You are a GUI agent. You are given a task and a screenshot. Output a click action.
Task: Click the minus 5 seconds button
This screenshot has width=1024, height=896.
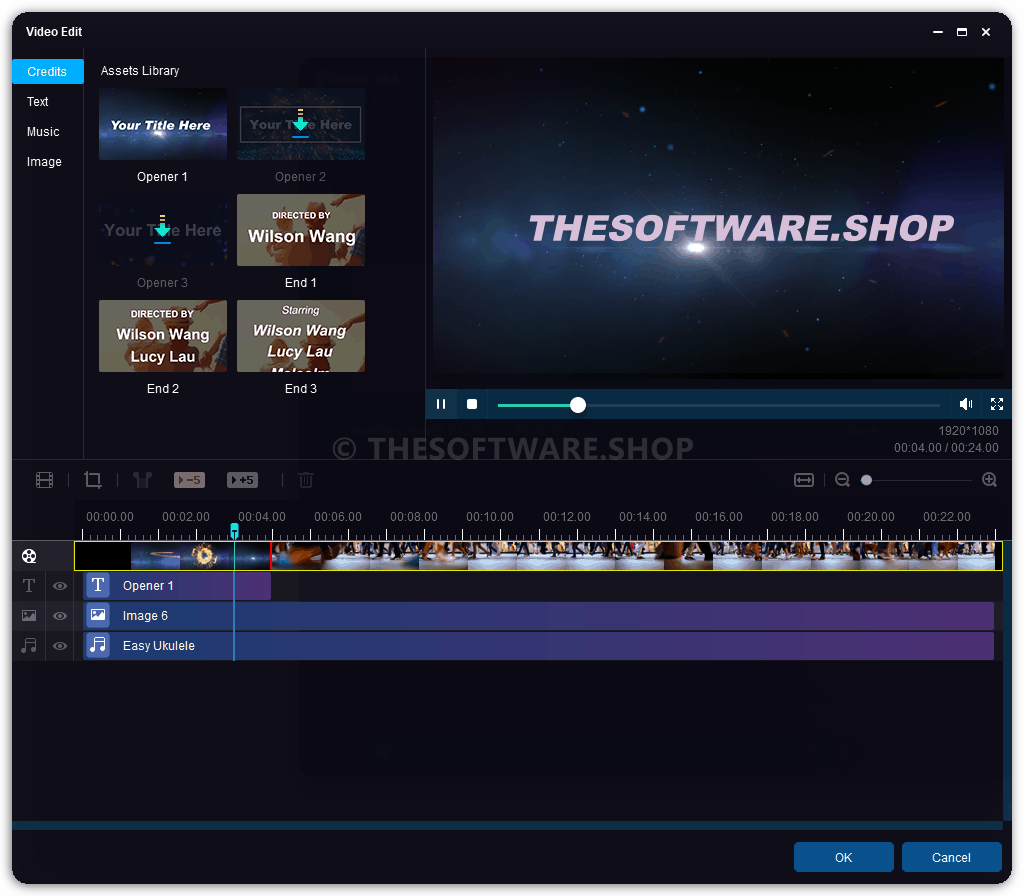pos(189,480)
